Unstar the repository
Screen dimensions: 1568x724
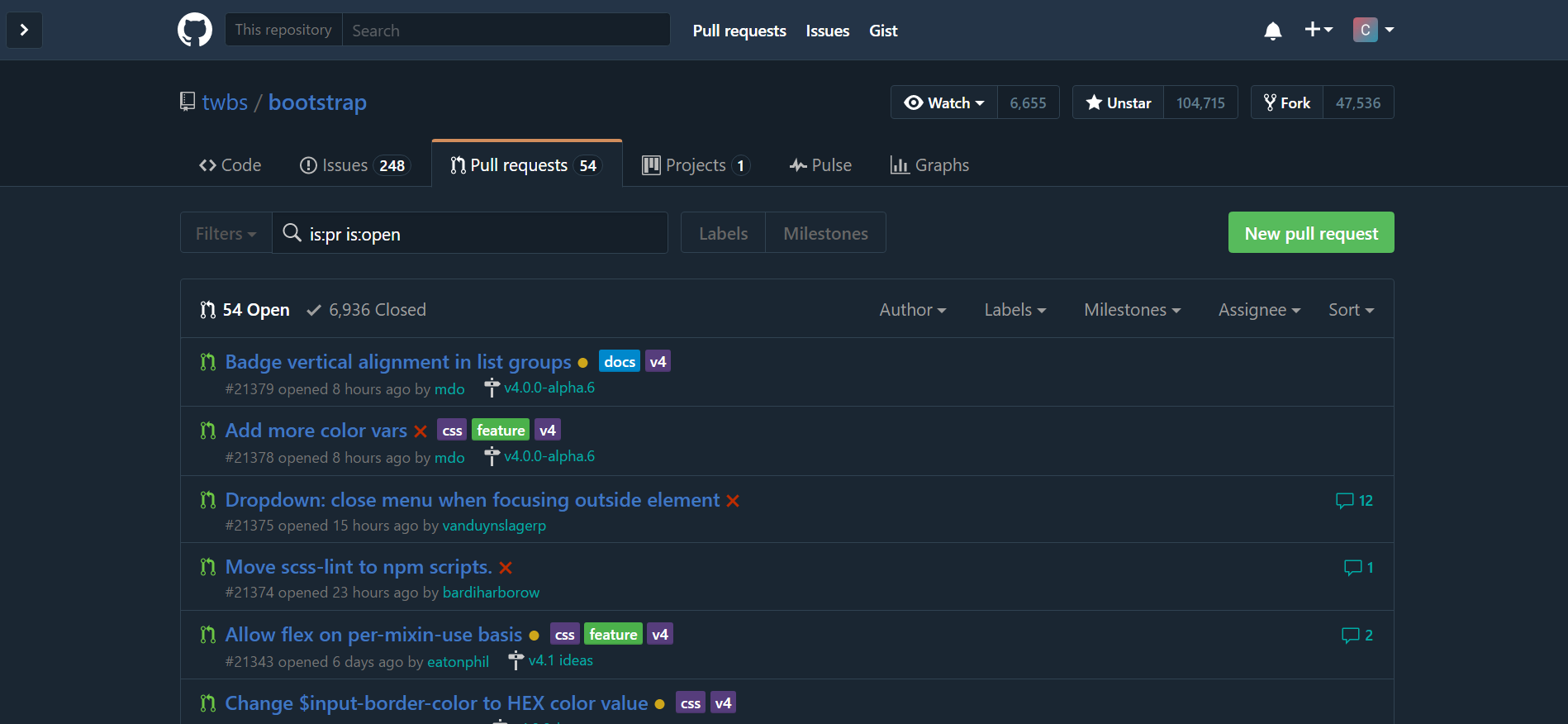(x=1119, y=102)
